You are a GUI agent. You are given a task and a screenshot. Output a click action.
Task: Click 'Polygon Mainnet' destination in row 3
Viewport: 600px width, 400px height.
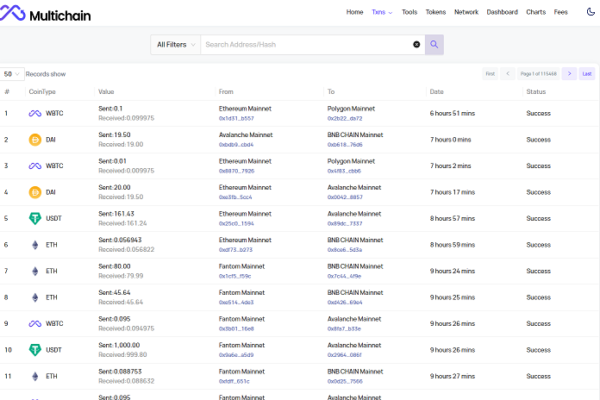point(351,161)
